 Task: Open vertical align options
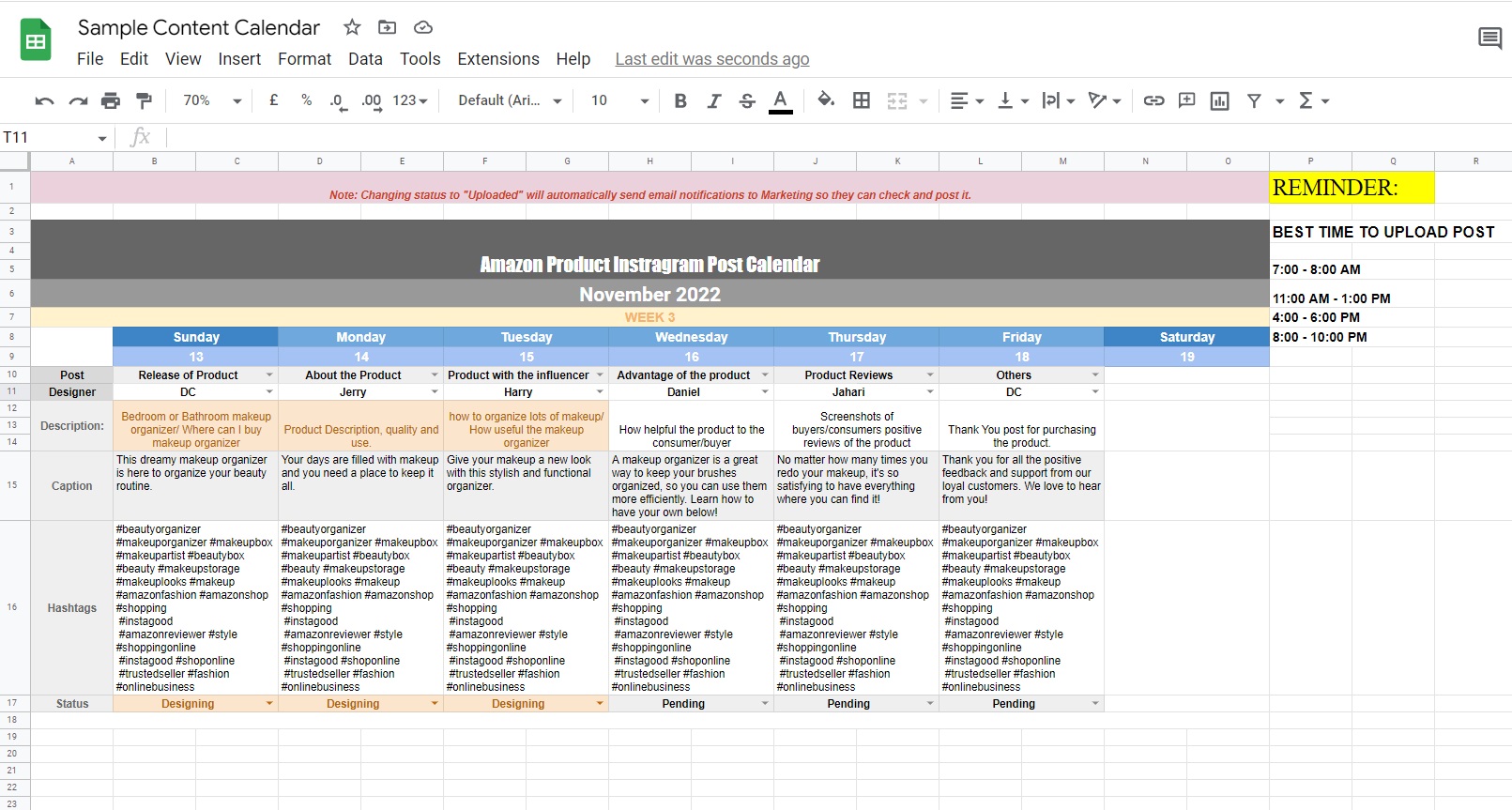pos(1013,100)
